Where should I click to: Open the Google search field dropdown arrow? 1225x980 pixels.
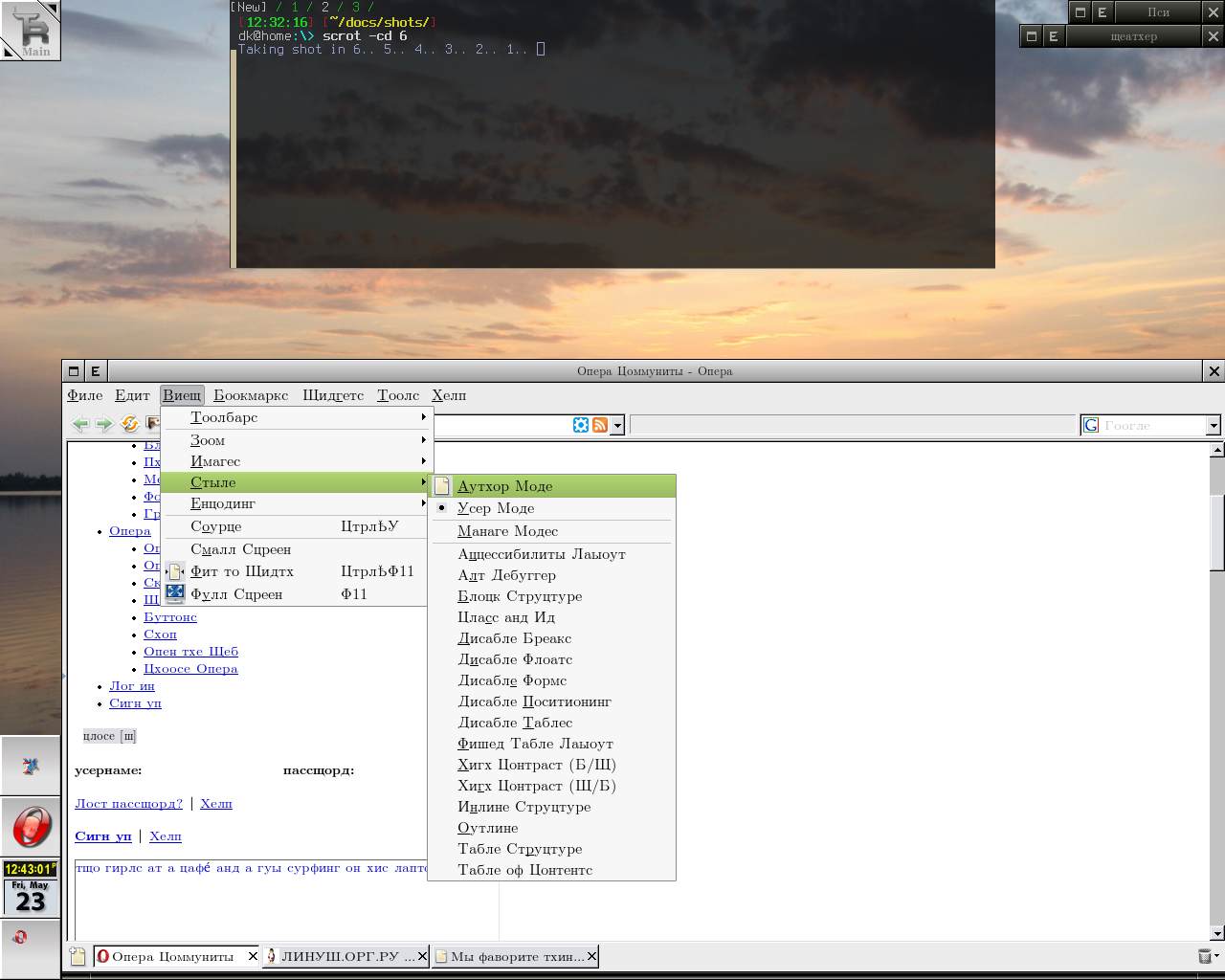(x=1214, y=425)
